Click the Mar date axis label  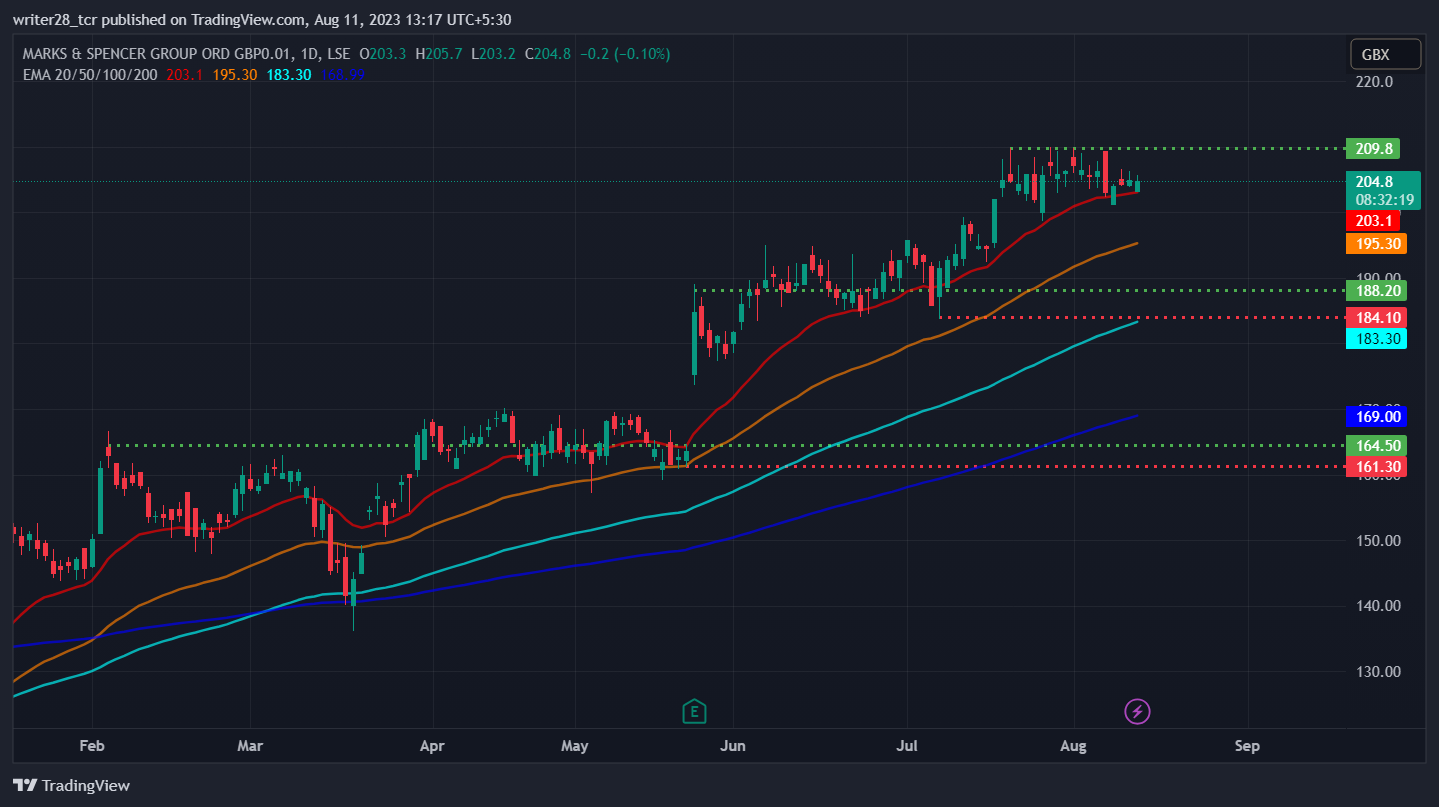pos(250,746)
